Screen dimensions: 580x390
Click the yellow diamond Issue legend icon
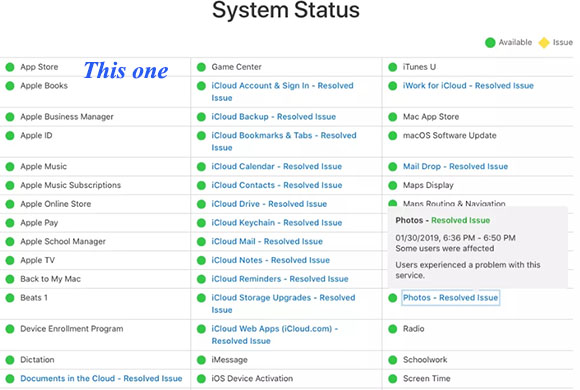[544, 43]
